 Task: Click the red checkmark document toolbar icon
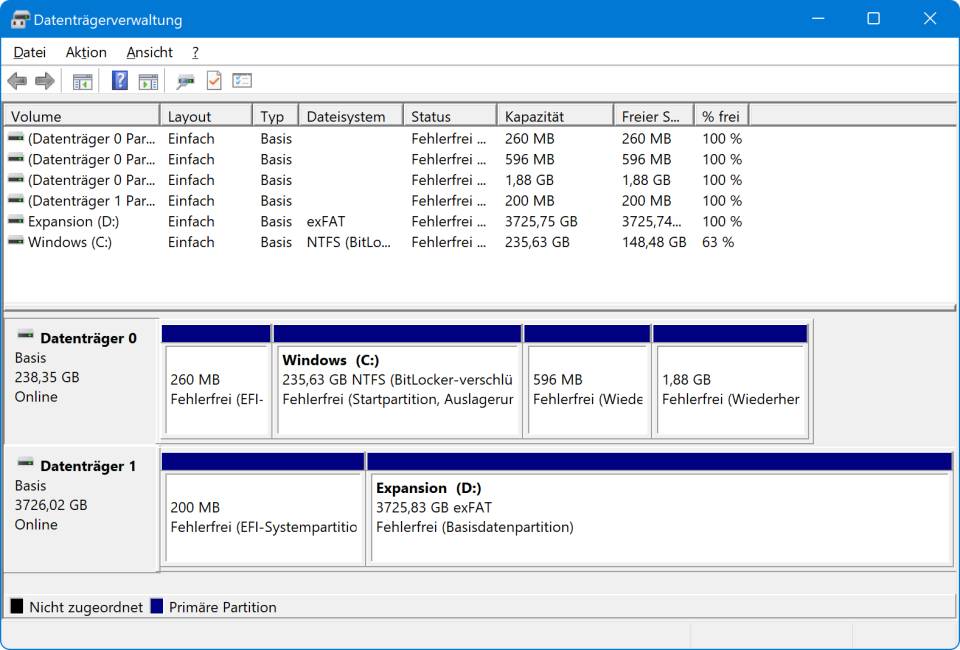214,81
